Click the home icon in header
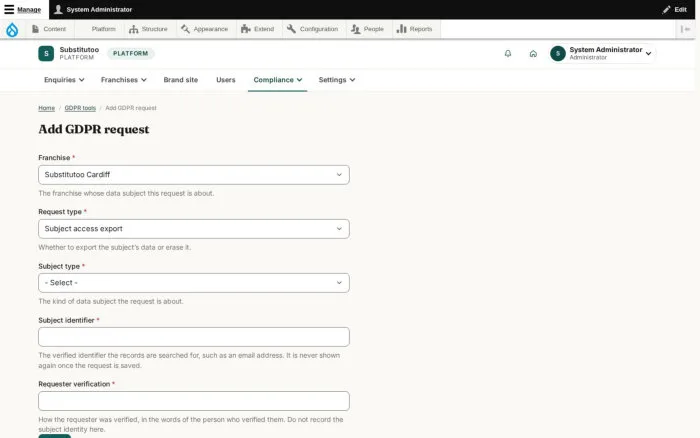The image size is (700, 438). 533,54
